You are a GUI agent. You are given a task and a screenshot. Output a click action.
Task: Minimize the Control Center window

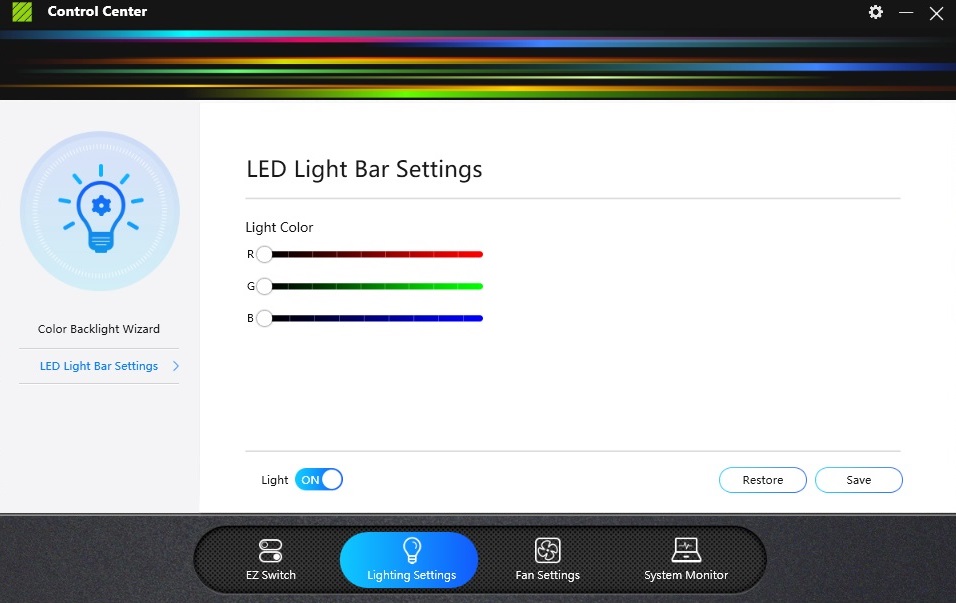click(906, 12)
